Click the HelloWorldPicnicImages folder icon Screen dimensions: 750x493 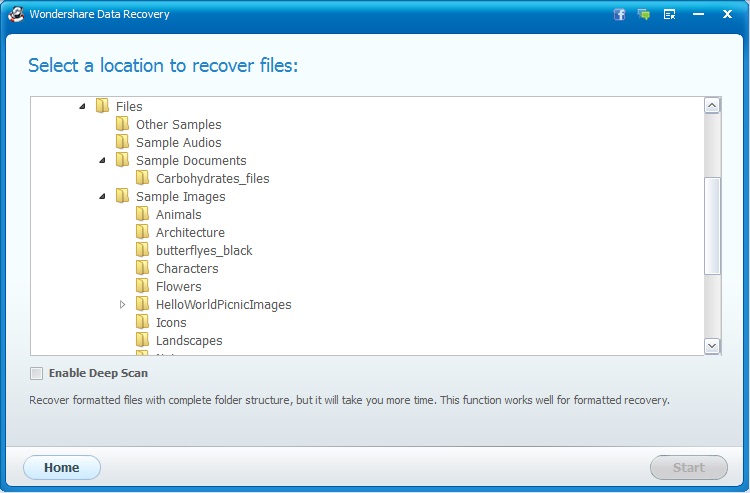[x=143, y=304]
